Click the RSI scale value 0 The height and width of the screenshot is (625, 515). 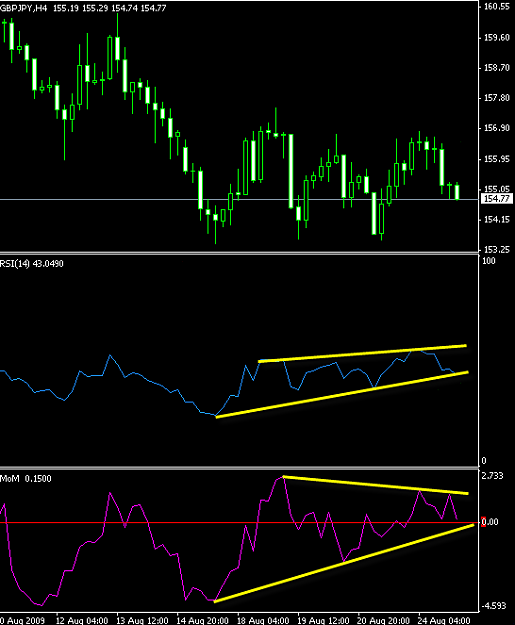pos(484,461)
